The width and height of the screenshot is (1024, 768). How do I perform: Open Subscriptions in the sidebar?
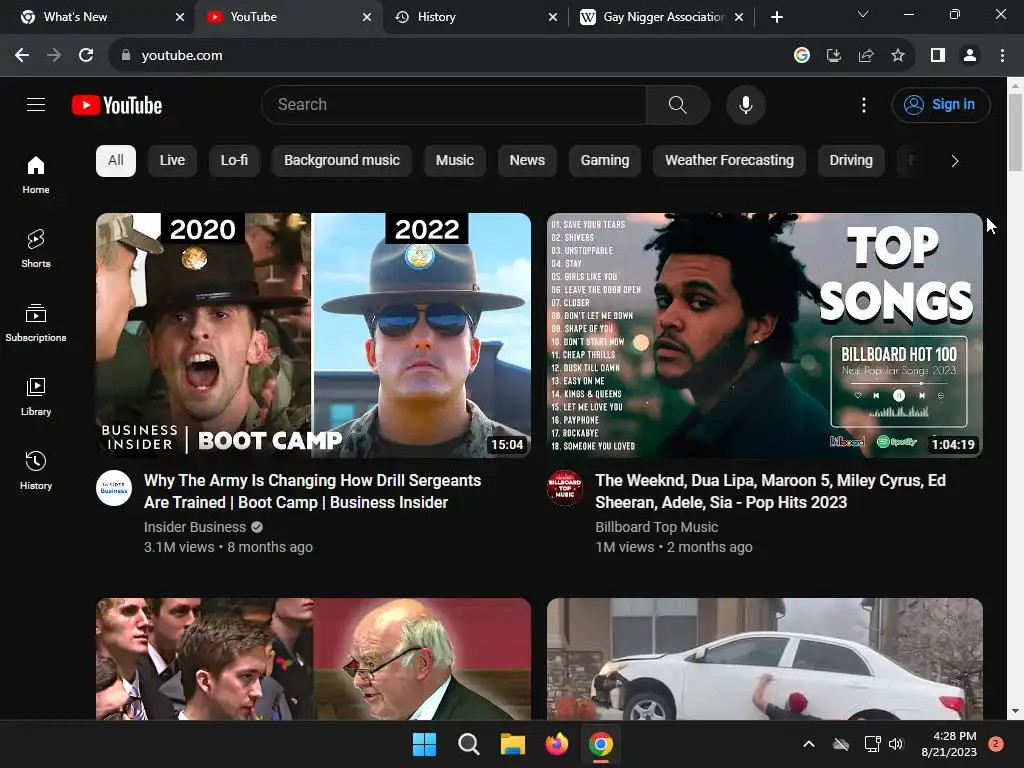[36, 323]
